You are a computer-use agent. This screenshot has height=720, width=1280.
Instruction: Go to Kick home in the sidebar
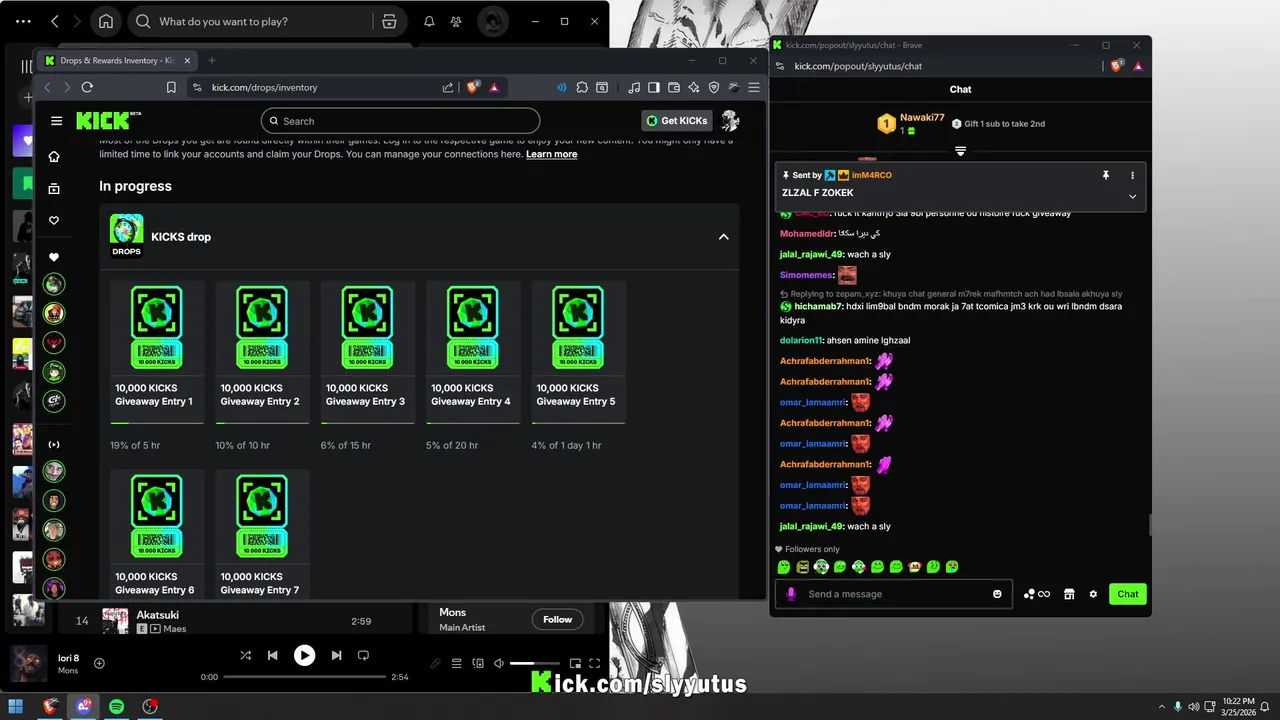coord(54,156)
